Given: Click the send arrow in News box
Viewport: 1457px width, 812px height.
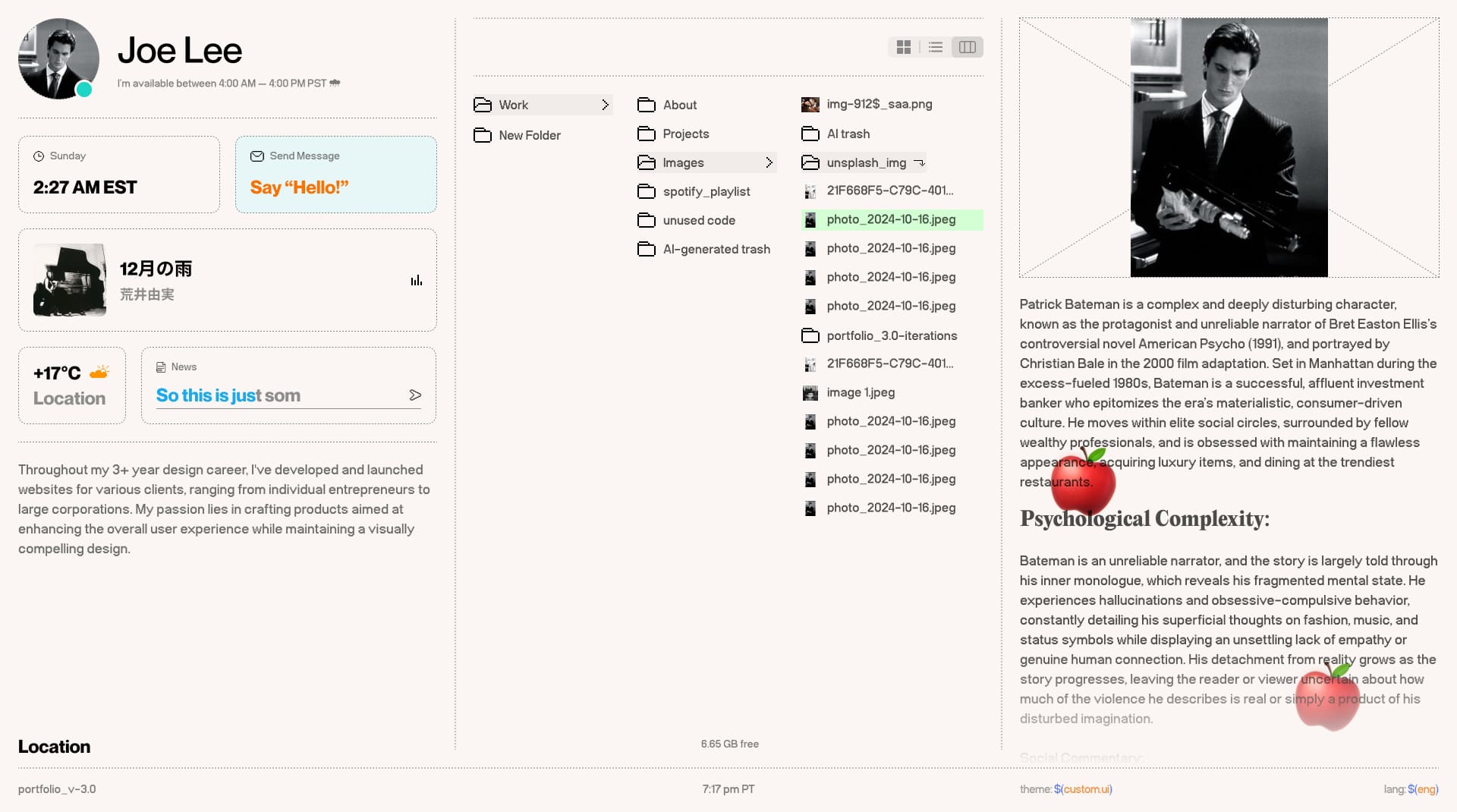Looking at the screenshot, I should pos(415,395).
